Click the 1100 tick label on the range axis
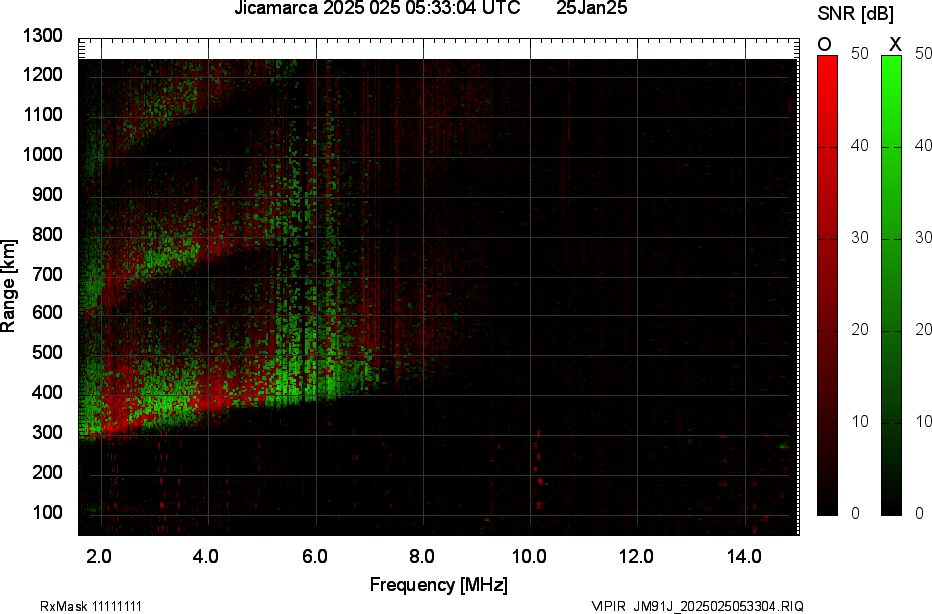 coord(43,114)
